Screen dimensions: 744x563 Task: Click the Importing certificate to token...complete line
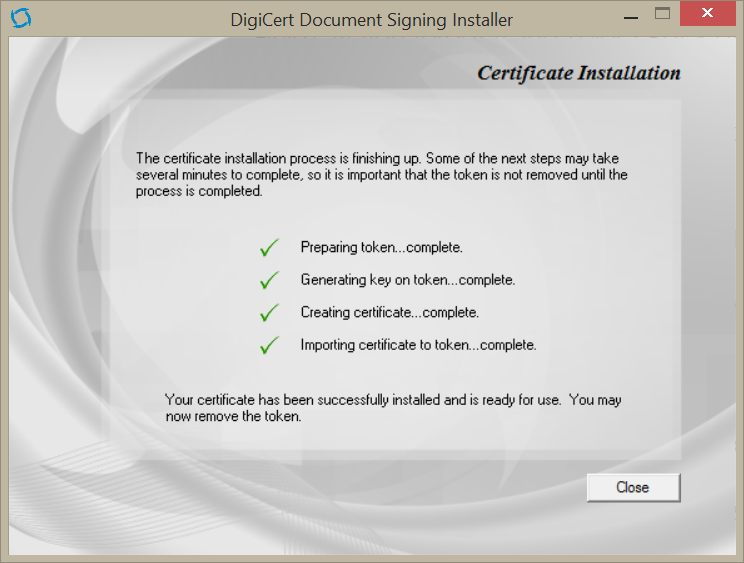coord(418,346)
